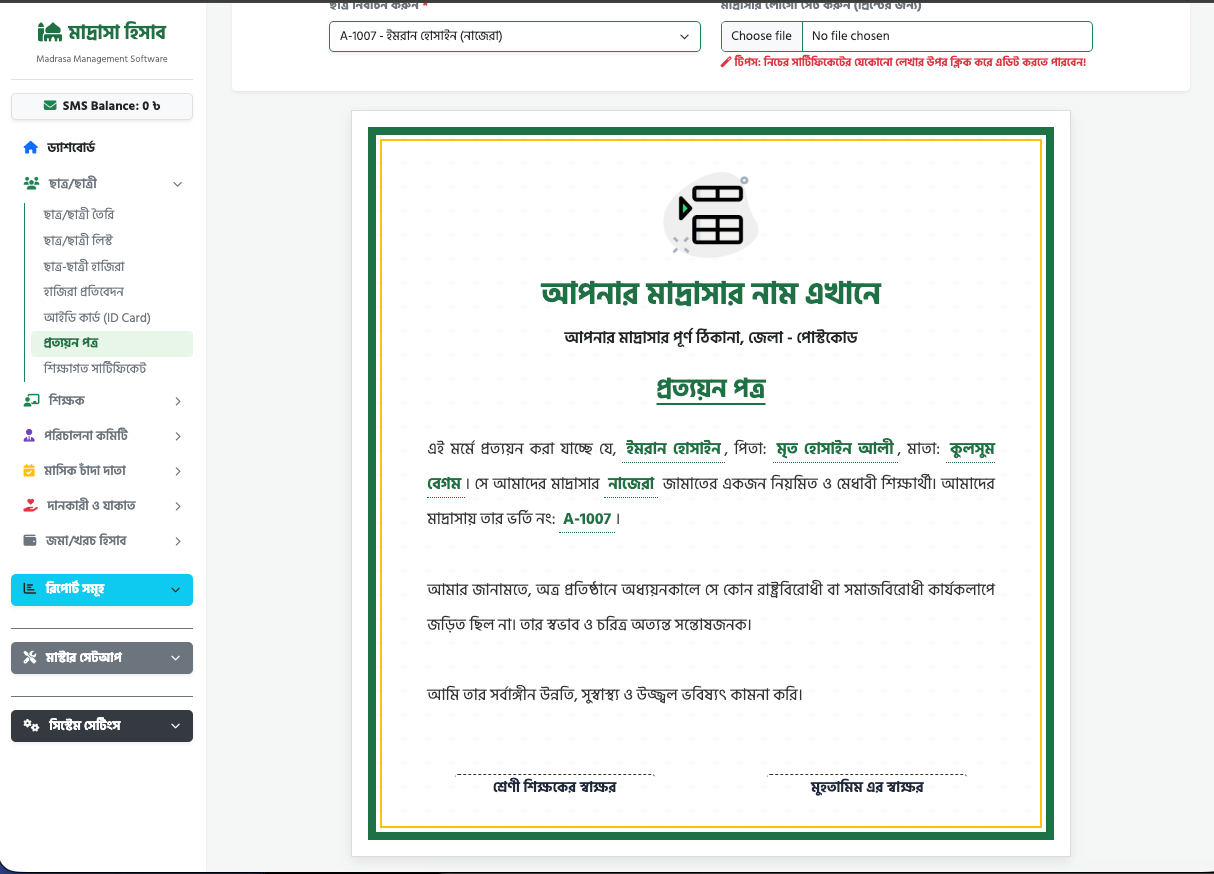The image size is (1214, 874).
Task: Expand the সিষ্টেম সেটিংস dropdown arrow
Action: 175,726
